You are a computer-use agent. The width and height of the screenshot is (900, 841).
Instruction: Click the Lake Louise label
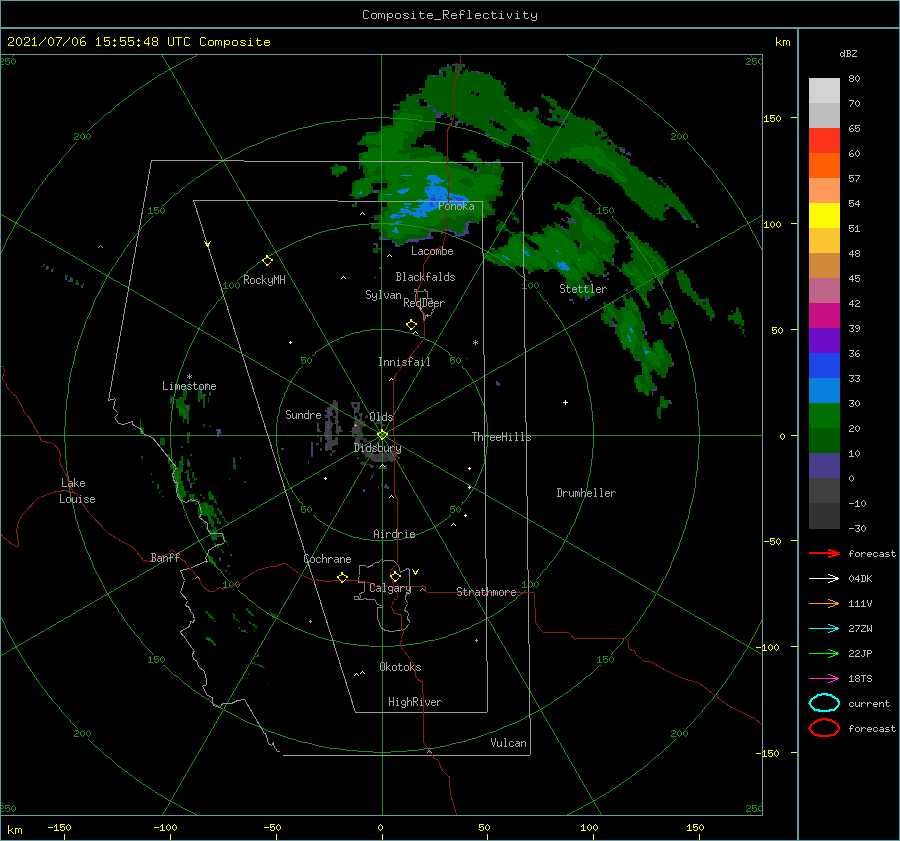(x=77, y=491)
